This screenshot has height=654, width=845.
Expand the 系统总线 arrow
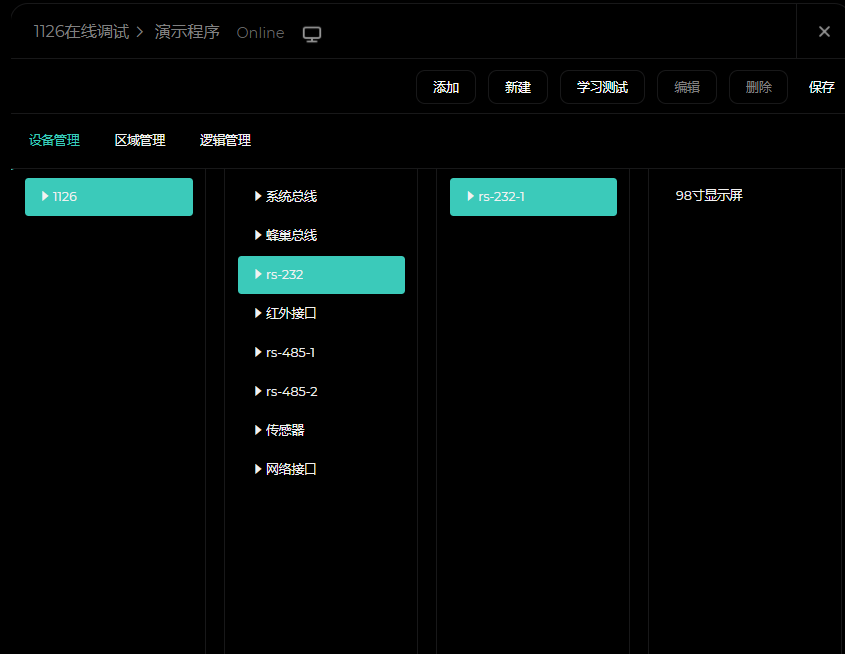pyautogui.click(x=258, y=196)
